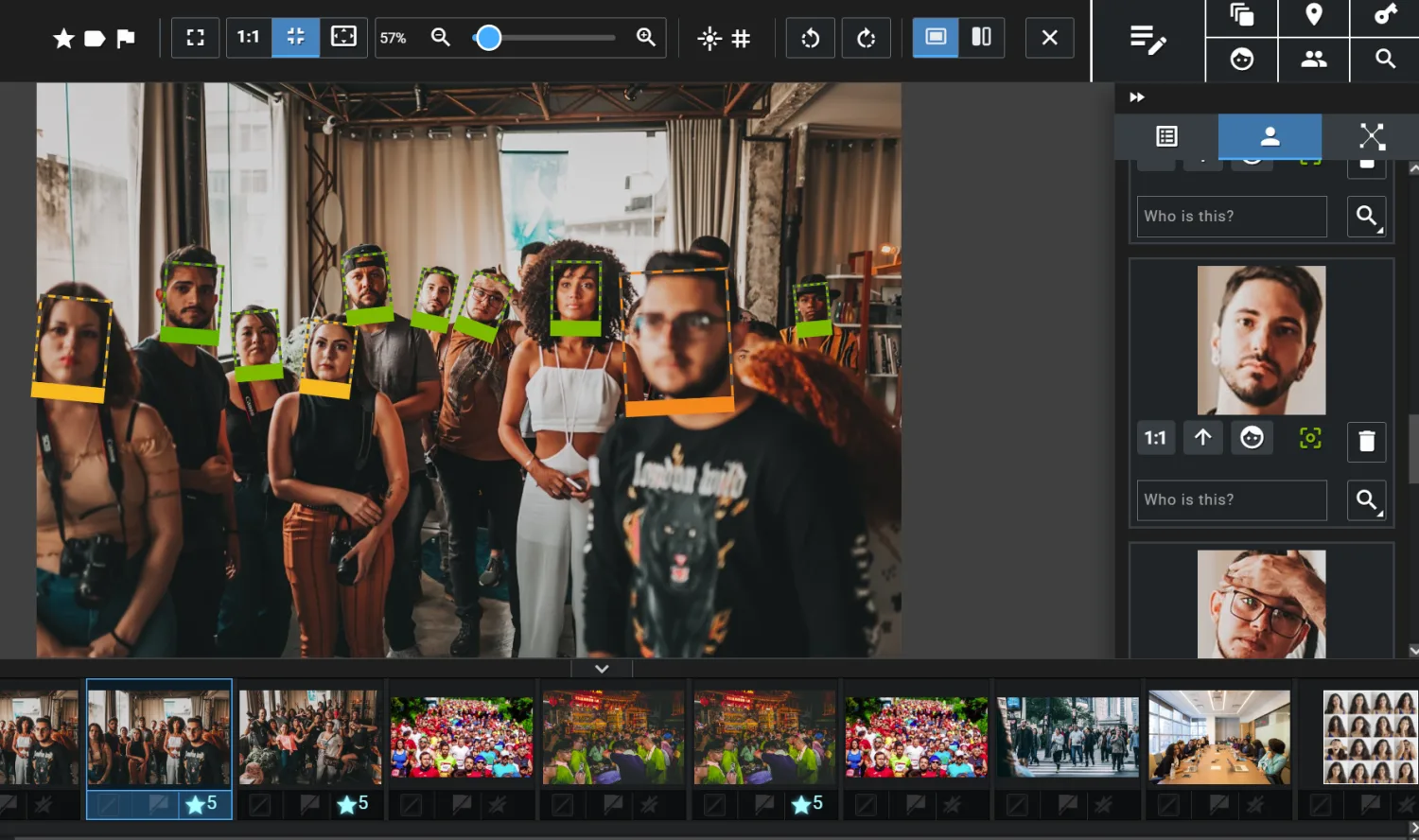Zoom in with the plus magnifier
The width and height of the screenshot is (1419, 840).
[x=646, y=37]
